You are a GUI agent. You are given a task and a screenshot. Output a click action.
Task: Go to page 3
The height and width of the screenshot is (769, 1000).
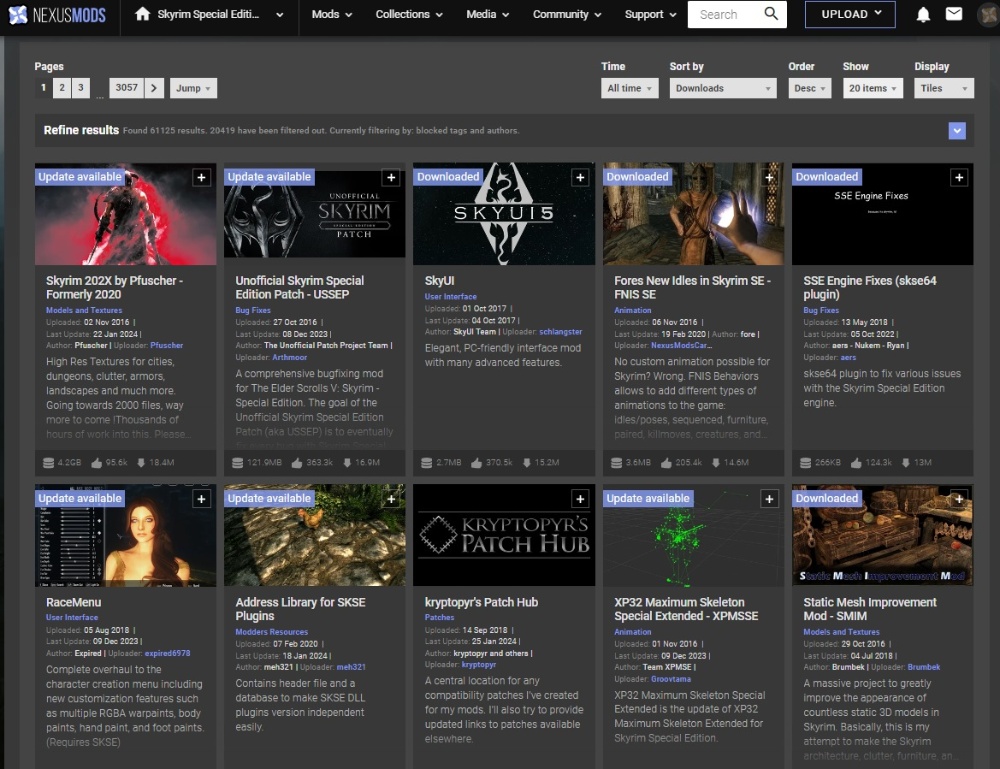tap(80, 87)
